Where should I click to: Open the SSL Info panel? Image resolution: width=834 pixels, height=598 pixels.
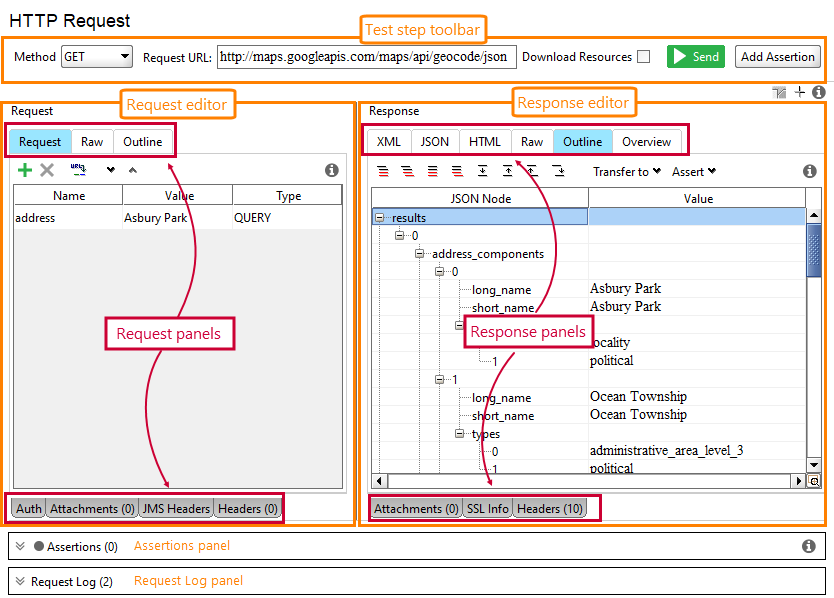point(488,509)
